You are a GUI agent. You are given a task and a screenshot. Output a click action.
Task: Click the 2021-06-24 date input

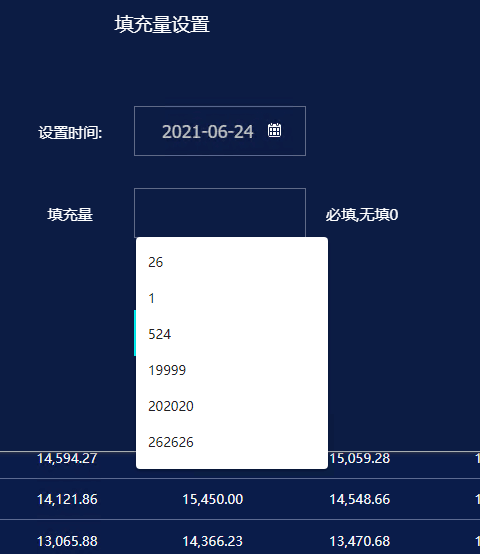point(220,131)
